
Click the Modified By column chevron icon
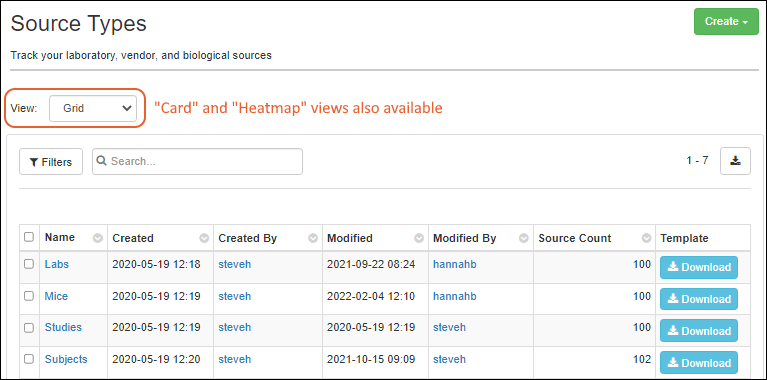click(x=524, y=238)
